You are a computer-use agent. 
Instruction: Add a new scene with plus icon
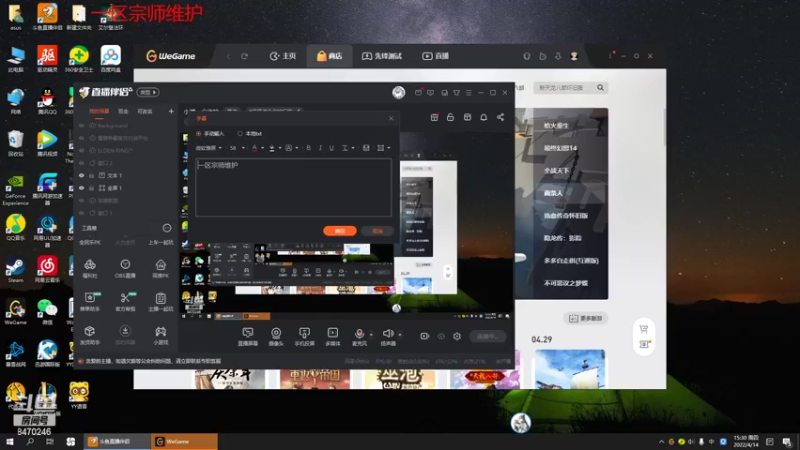coord(171,111)
